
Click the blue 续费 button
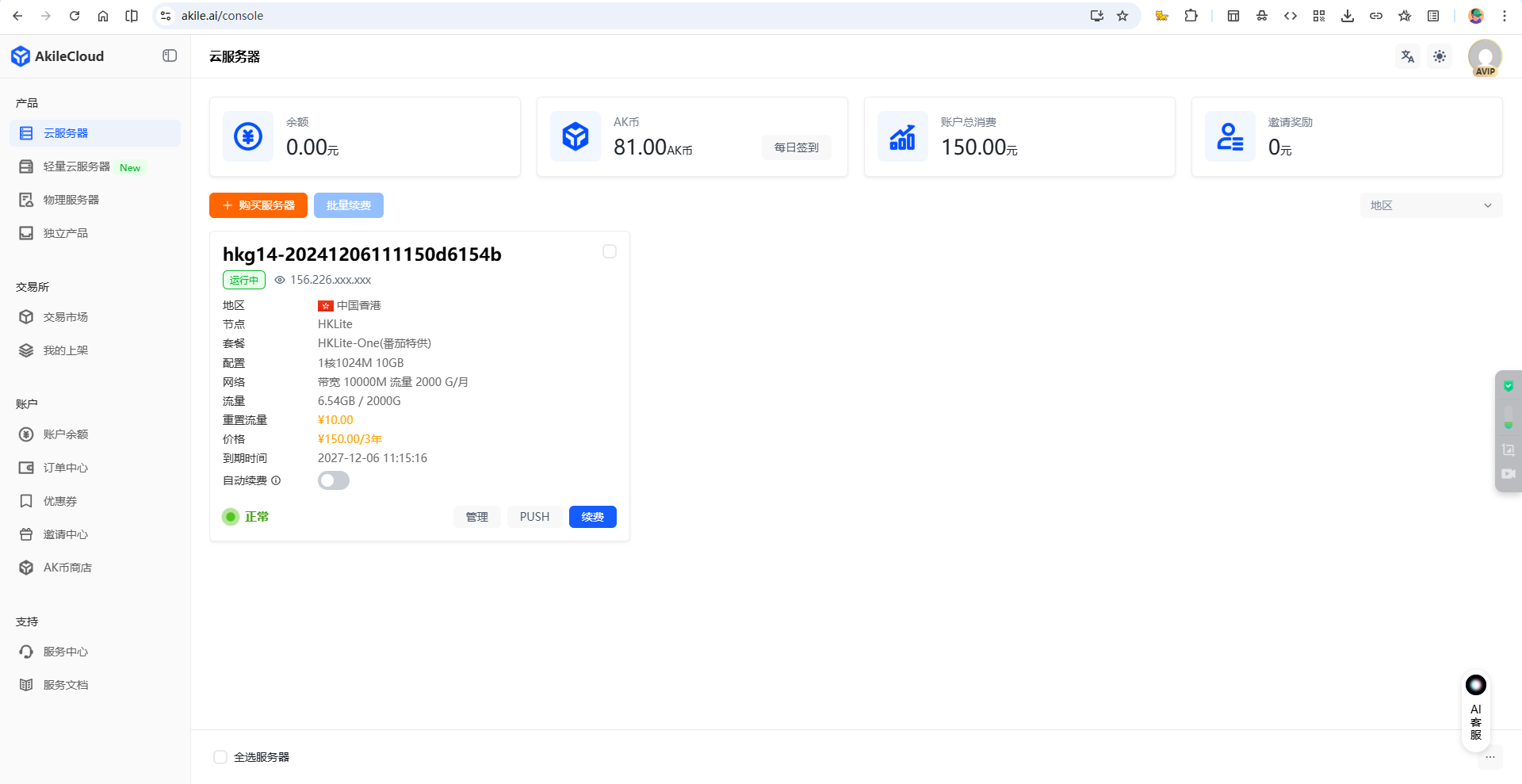tap(593, 517)
